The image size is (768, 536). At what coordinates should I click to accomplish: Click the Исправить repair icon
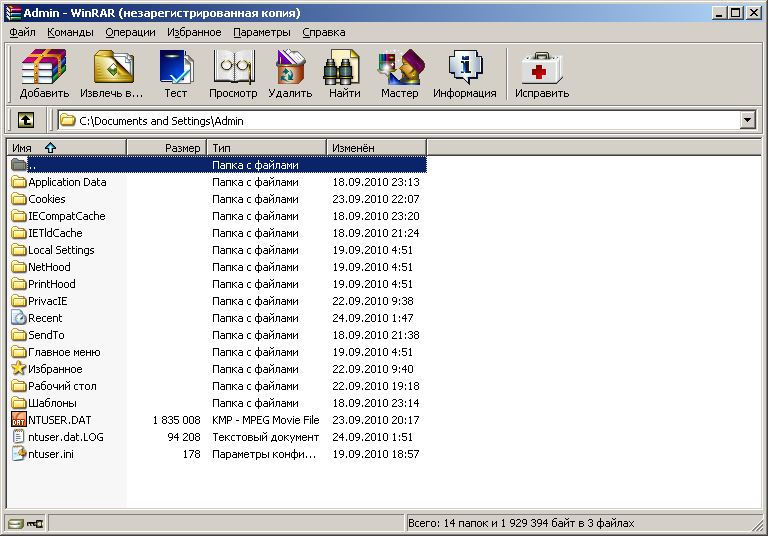click(542, 69)
